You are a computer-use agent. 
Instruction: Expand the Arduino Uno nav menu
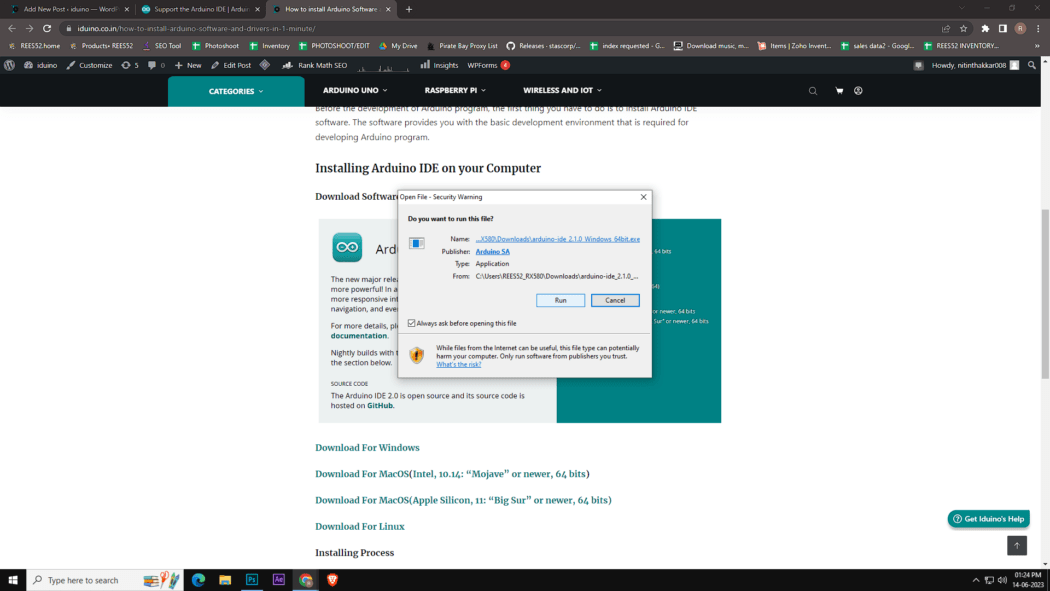(x=355, y=91)
